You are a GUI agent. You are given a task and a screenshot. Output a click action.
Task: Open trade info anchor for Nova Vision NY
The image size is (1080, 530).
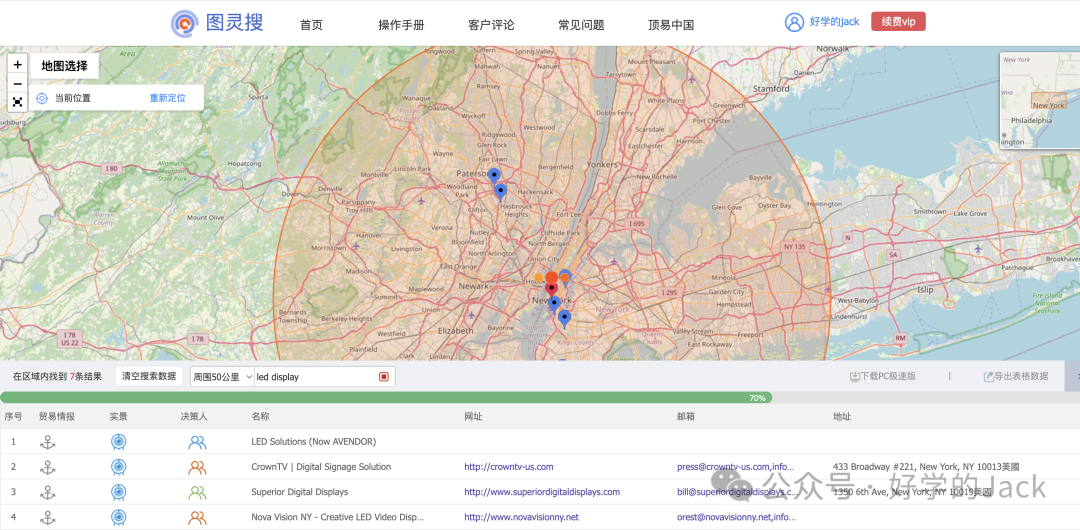48,518
